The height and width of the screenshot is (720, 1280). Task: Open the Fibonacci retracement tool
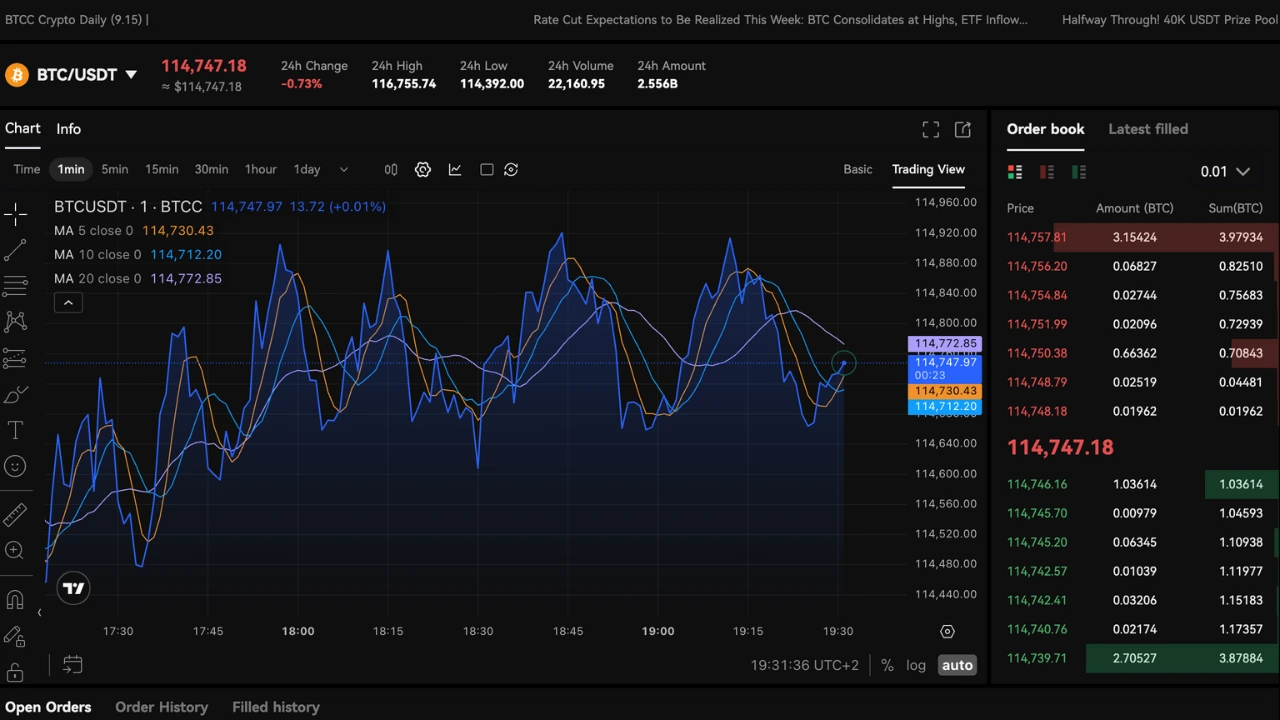click(15, 286)
